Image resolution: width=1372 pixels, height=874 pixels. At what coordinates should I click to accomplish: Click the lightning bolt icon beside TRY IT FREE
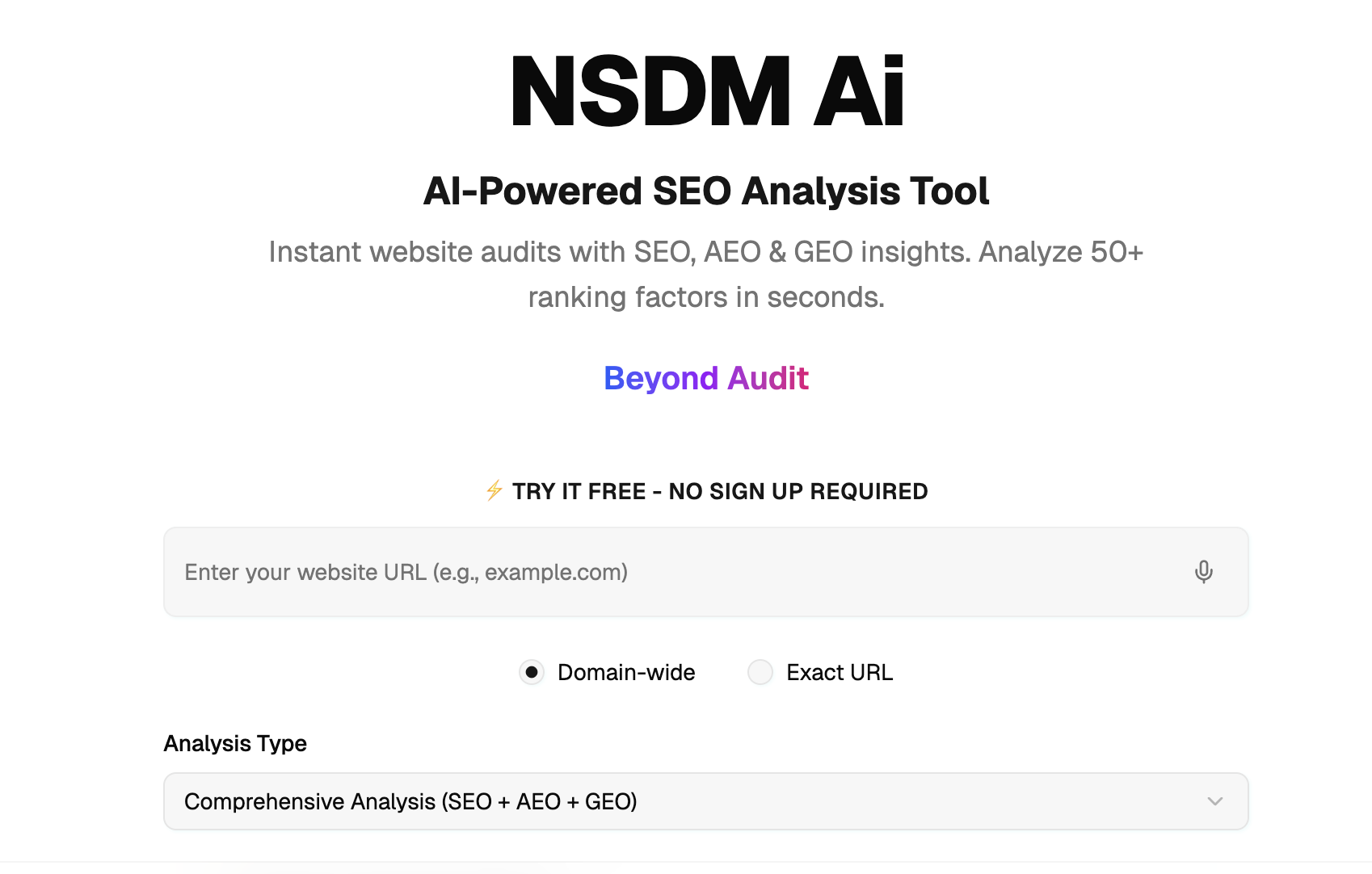click(x=492, y=490)
